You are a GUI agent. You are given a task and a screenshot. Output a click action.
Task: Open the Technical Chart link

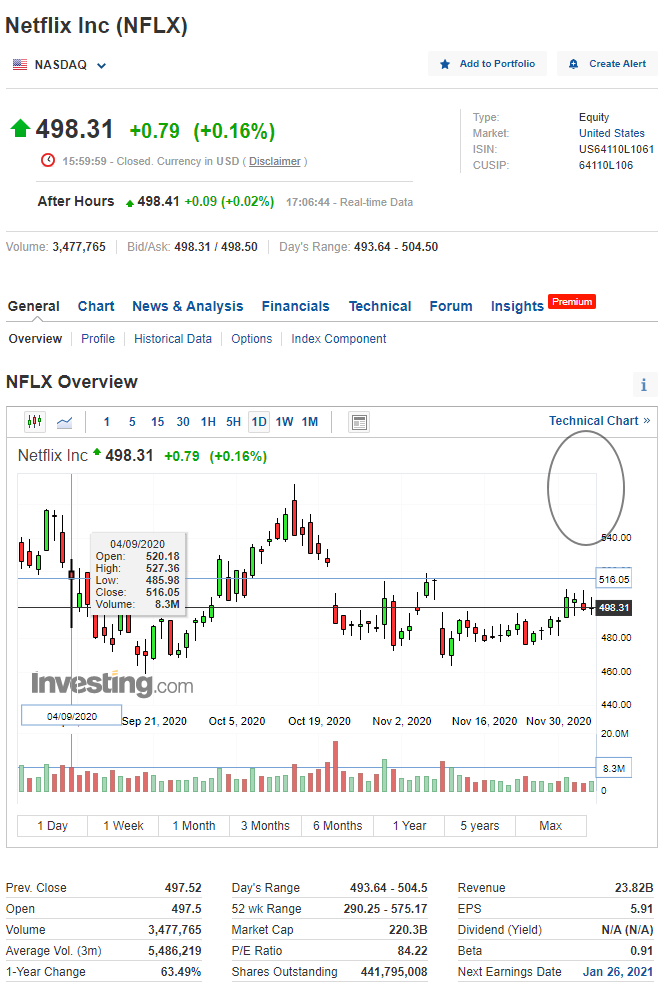[600, 421]
